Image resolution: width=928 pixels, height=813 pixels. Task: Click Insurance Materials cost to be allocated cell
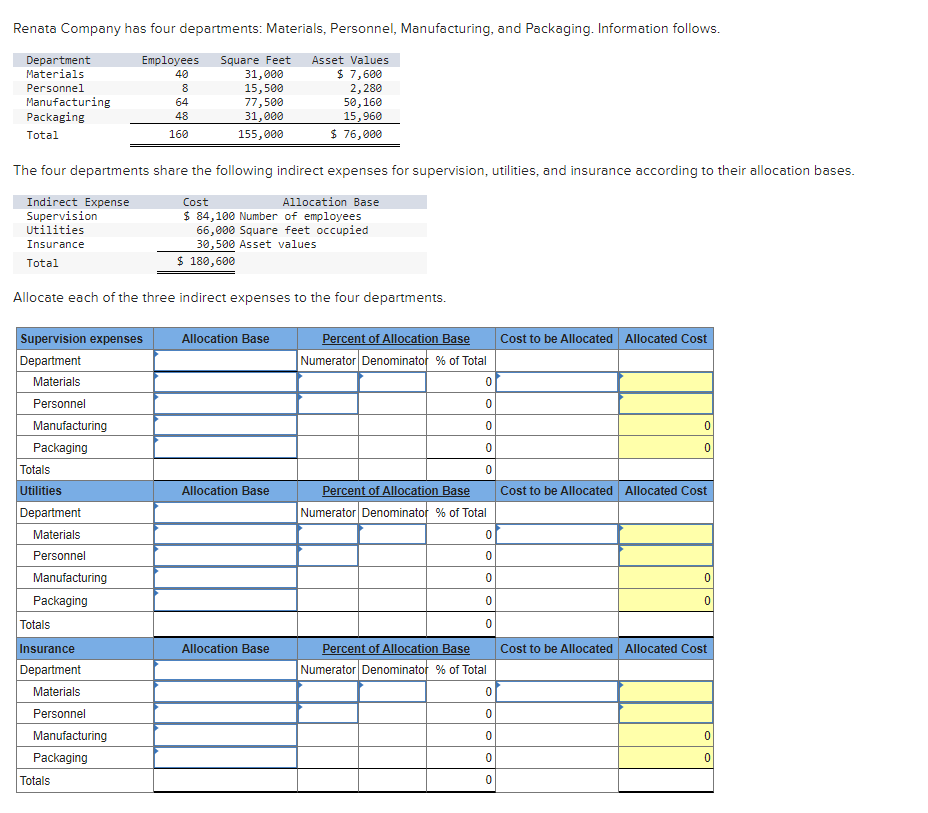point(557,692)
